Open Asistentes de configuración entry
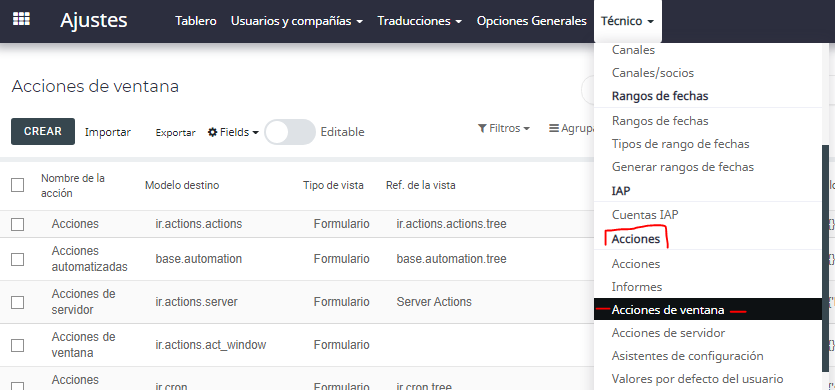 [688, 355]
